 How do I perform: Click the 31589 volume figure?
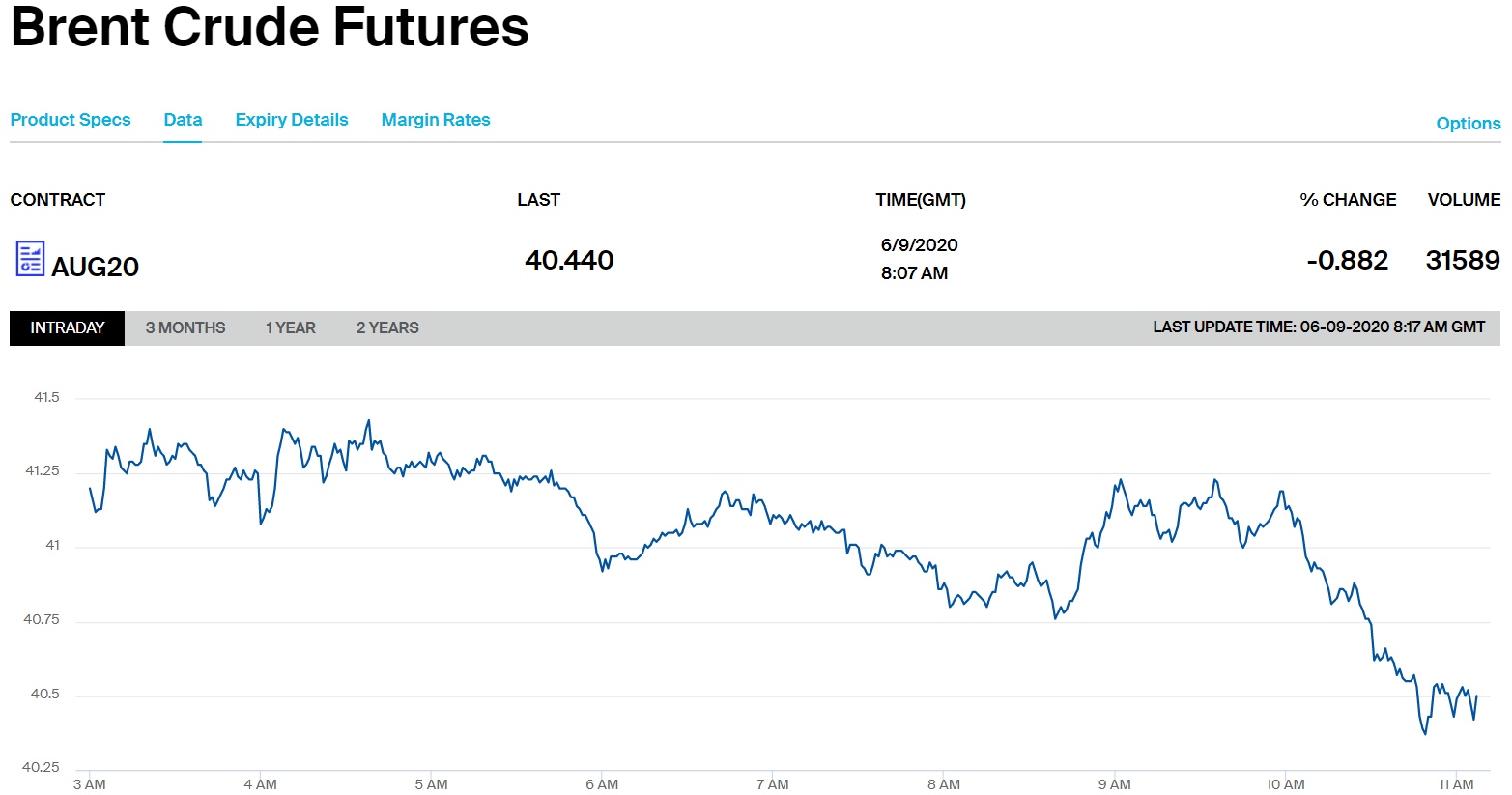(1463, 261)
